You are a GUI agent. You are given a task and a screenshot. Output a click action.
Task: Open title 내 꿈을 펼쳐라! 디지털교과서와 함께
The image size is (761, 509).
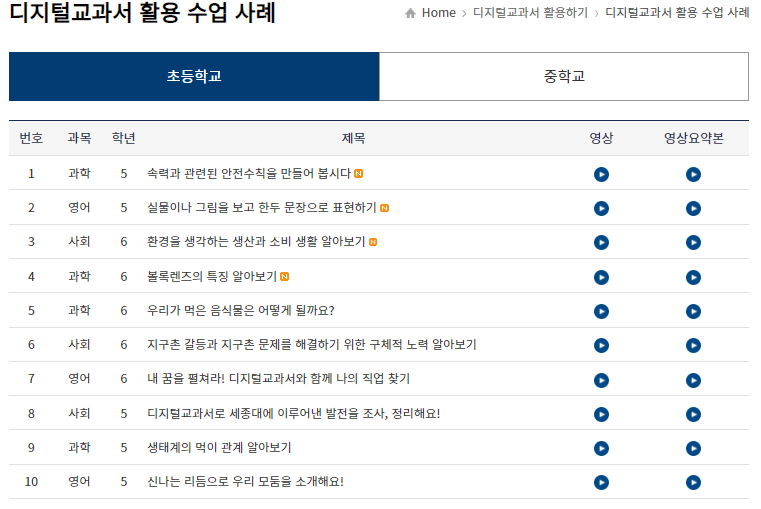(279, 378)
